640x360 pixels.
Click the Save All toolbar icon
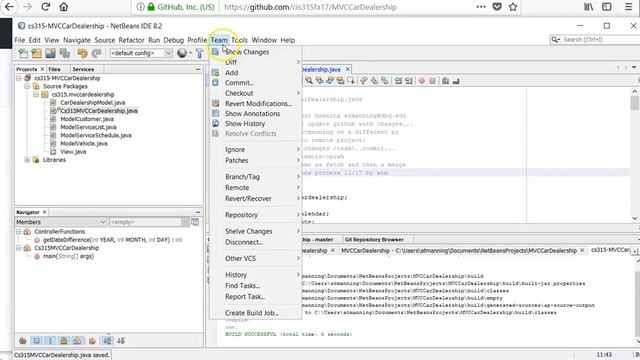click(x=64, y=53)
